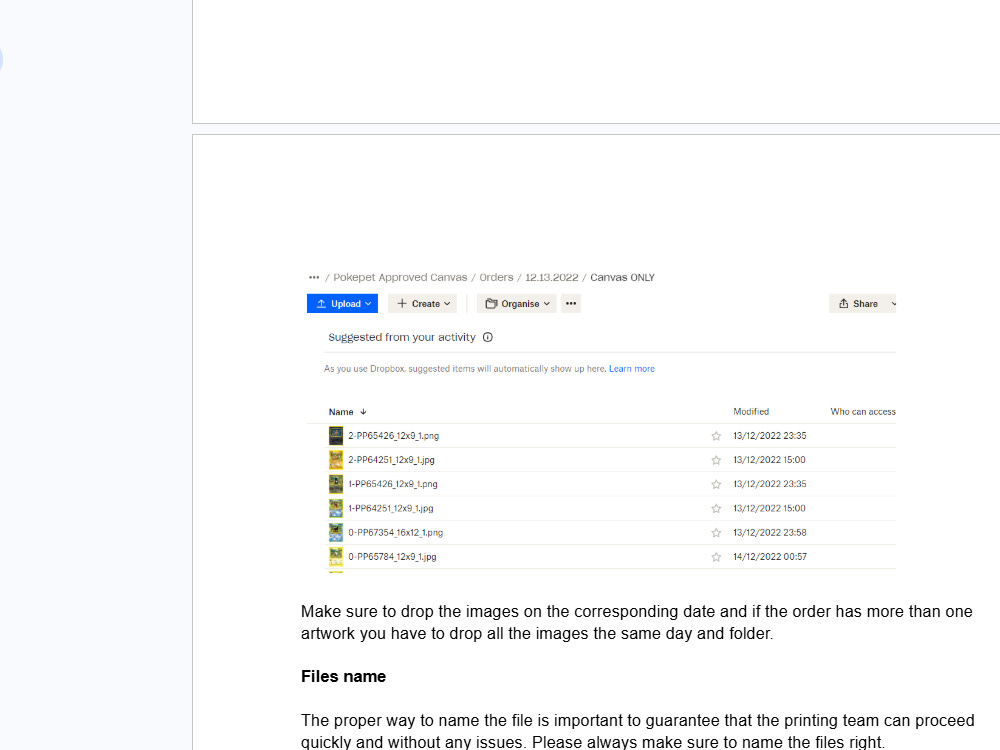Viewport: 1000px width, 750px height.
Task: Select file name 0-PP67354_16x12_1.png
Action: pyautogui.click(x=395, y=533)
